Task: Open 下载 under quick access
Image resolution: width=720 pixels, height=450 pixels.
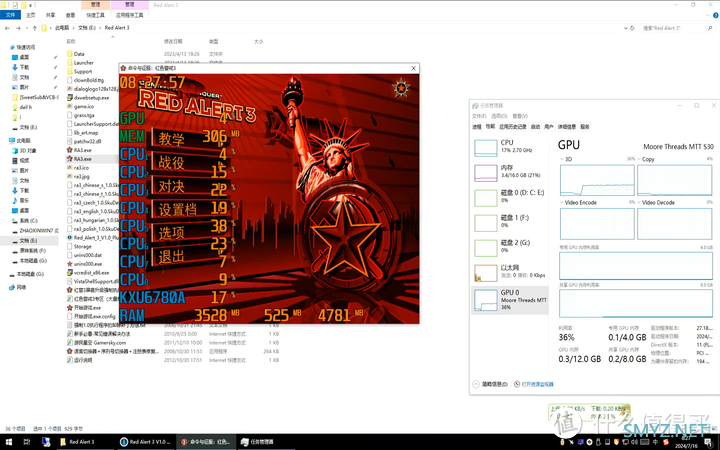Action: click(24, 67)
